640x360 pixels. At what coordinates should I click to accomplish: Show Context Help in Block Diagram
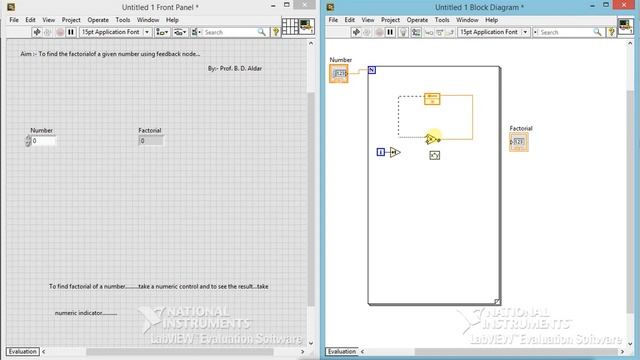[x=611, y=32]
